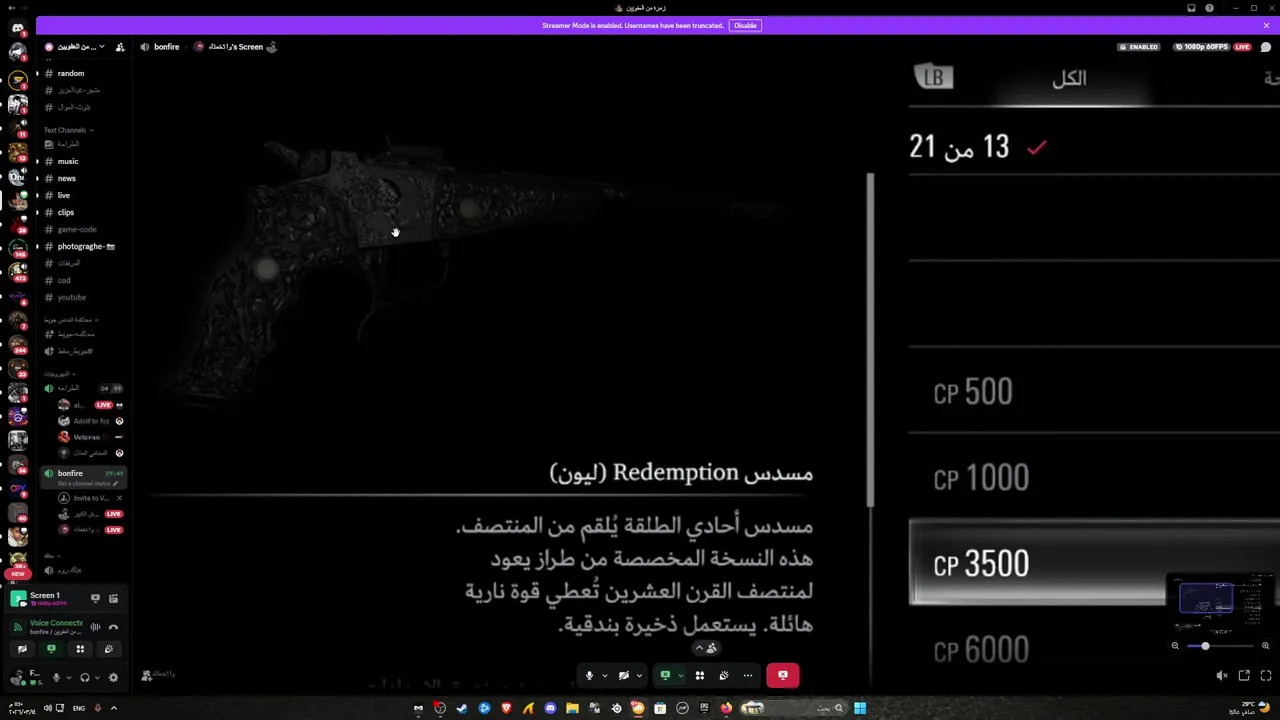Image resolution: width=1280 pixels, height=720 pixels.
Task: Dismiss the Invite to Voice row
Action: click(x=119, y=498)
